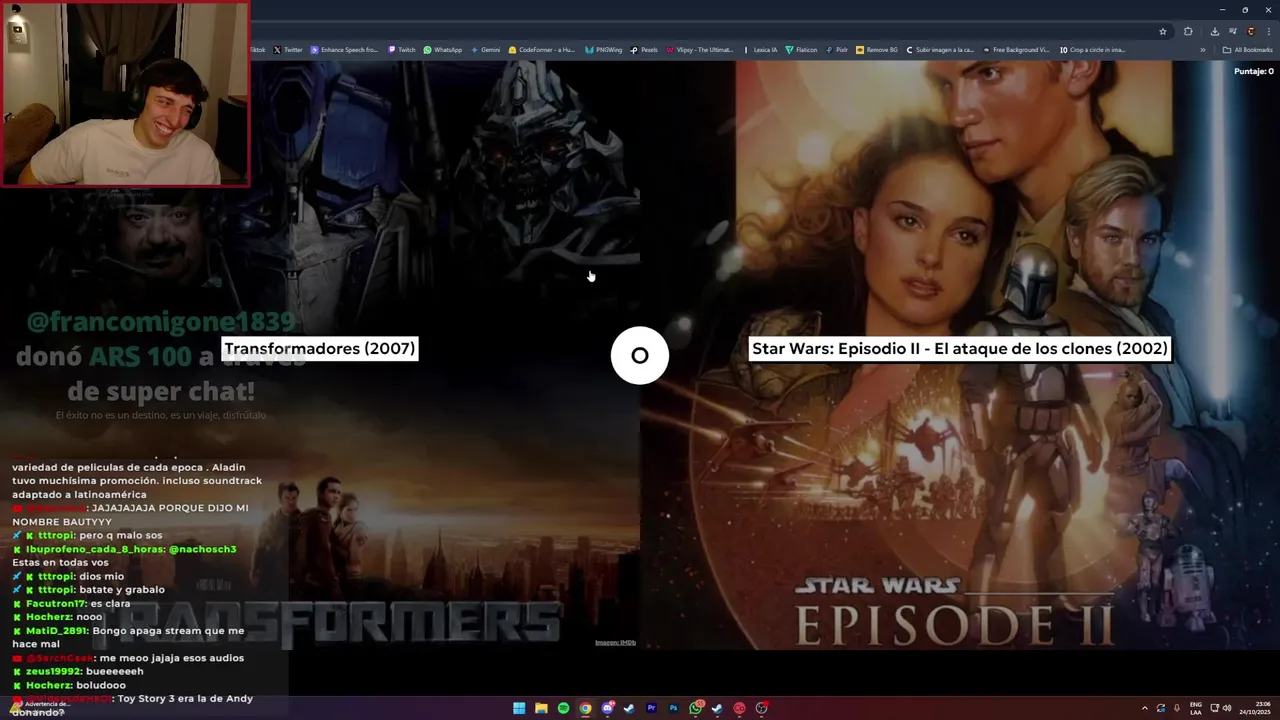Open the Pexels bookmark
1280x720 pixels.
645,49
